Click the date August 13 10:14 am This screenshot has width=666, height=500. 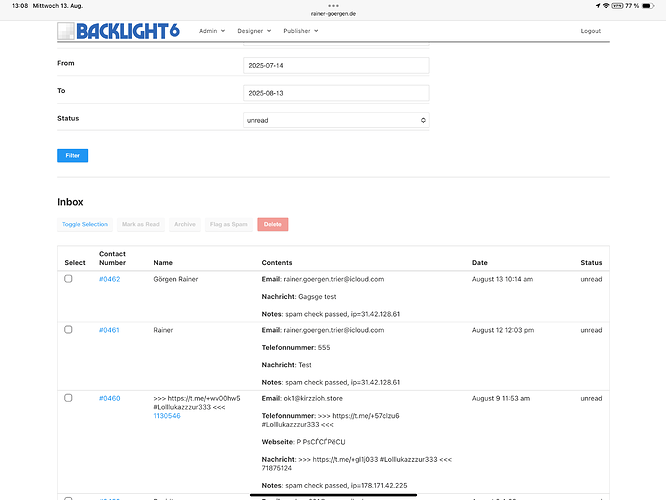click(x=502, y=279)
